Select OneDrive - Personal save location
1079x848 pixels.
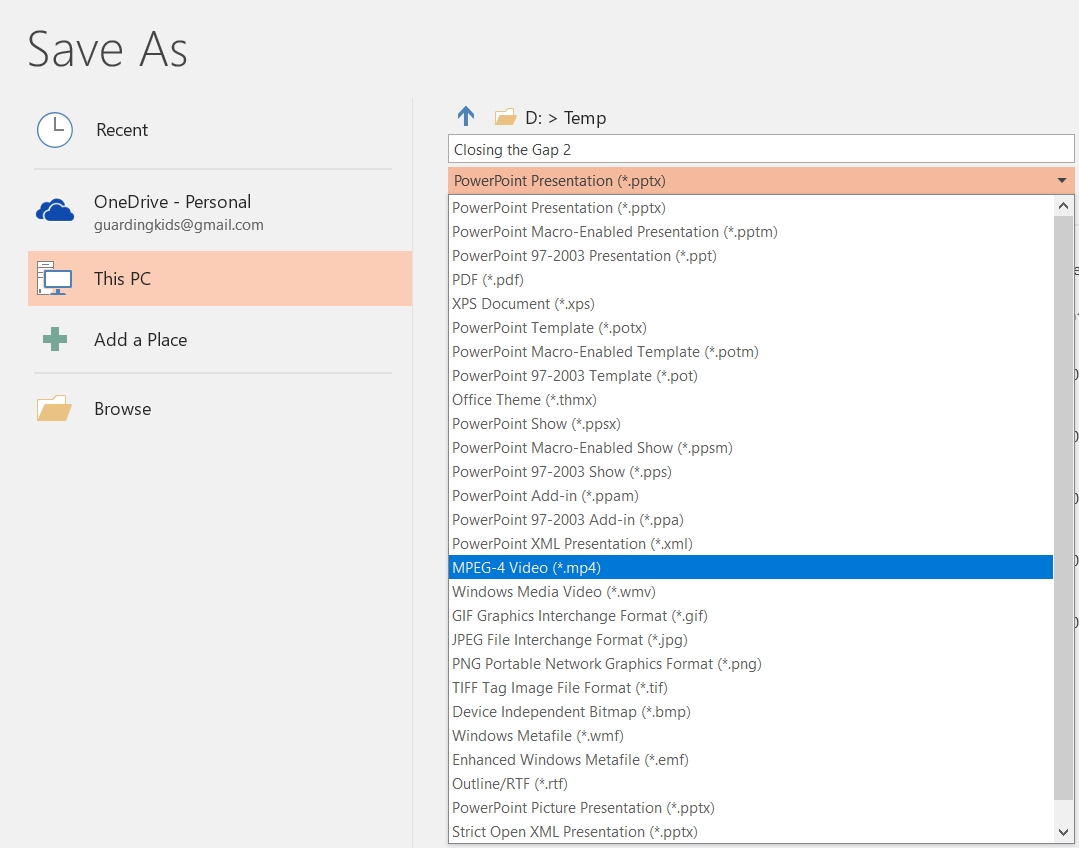[220, 211]
